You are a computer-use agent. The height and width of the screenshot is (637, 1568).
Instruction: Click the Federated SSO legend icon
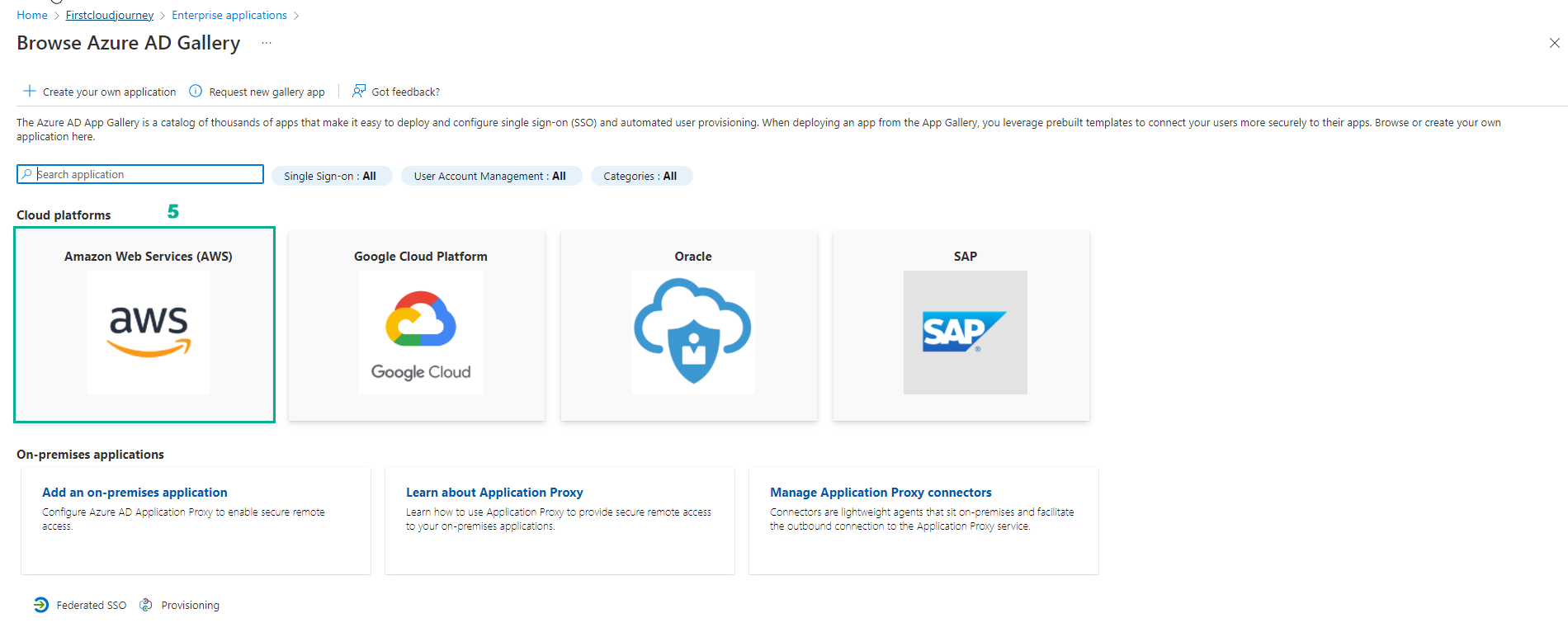(41, 605)
